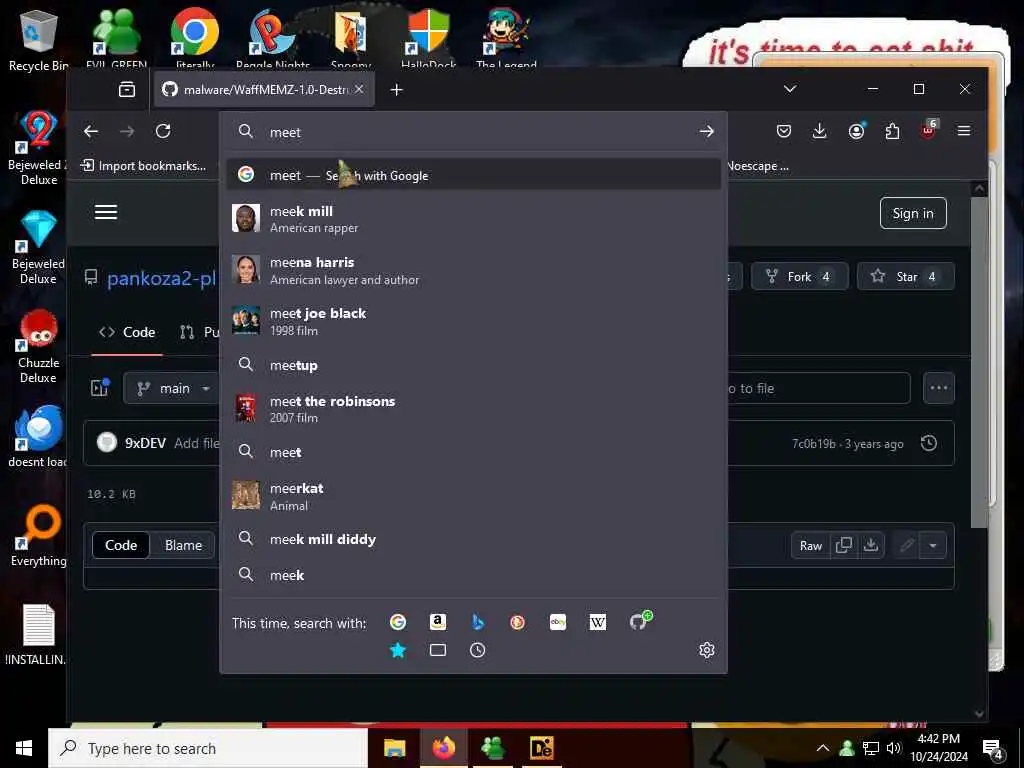Open Firefox downloads panel icon
1024x768 pixels.
pyautogui.click(x=820, y=131)
